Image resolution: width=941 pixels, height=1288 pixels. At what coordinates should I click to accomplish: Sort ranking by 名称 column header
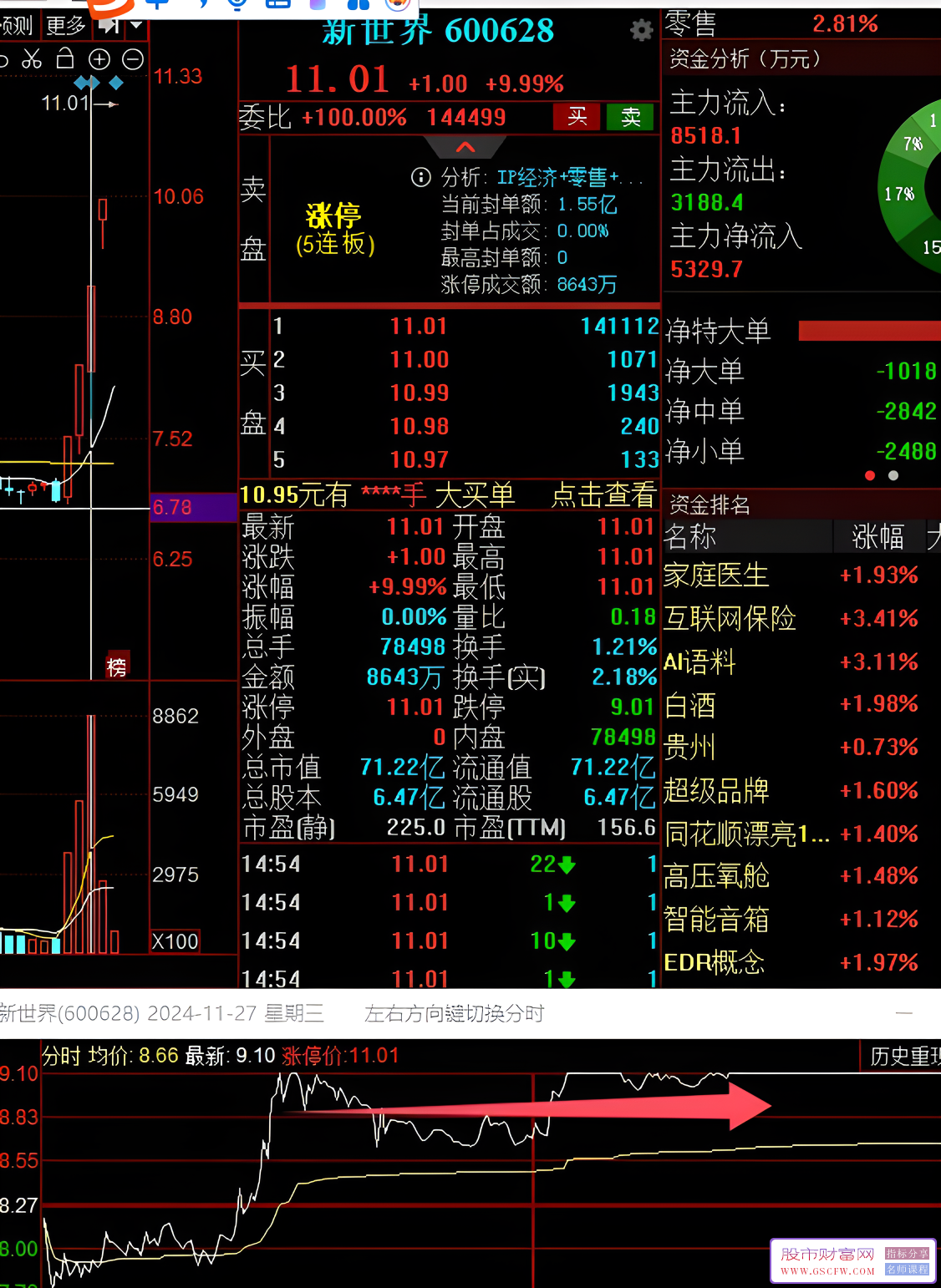(689, 537)
